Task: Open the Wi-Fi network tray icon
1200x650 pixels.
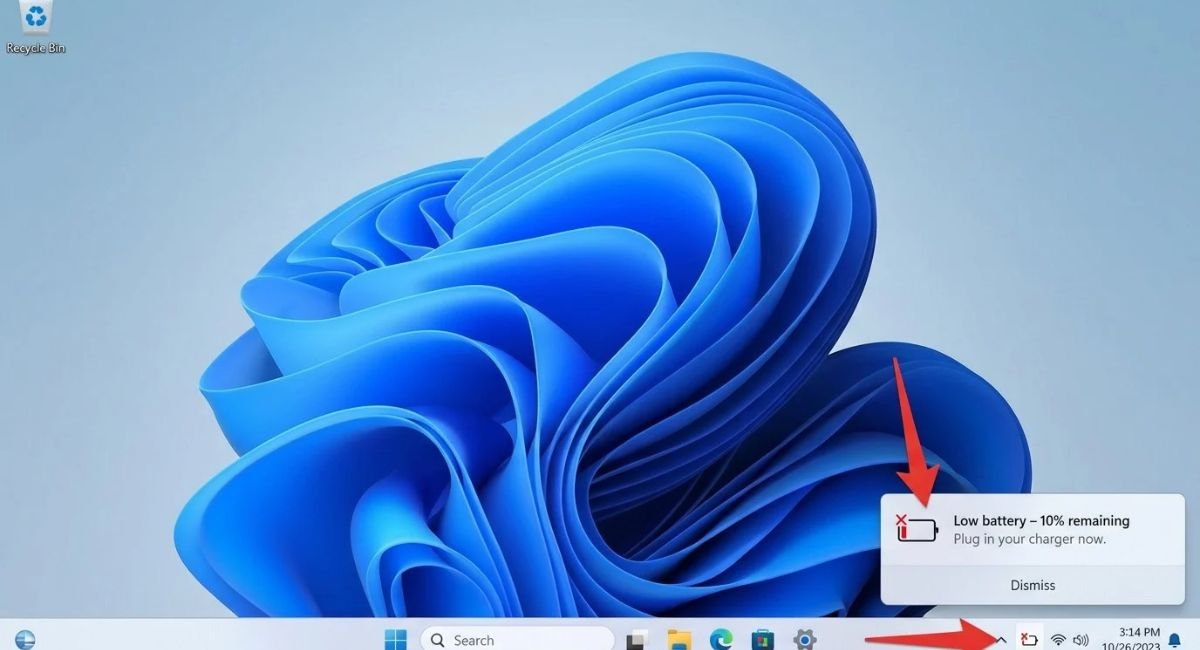Action: point(1058,639)
